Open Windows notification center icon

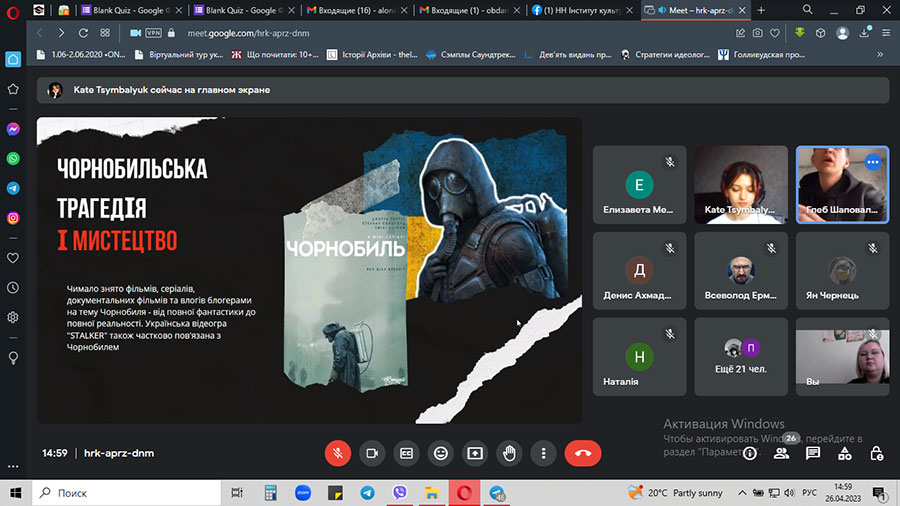pyautogui.click(x=879, y=493)
